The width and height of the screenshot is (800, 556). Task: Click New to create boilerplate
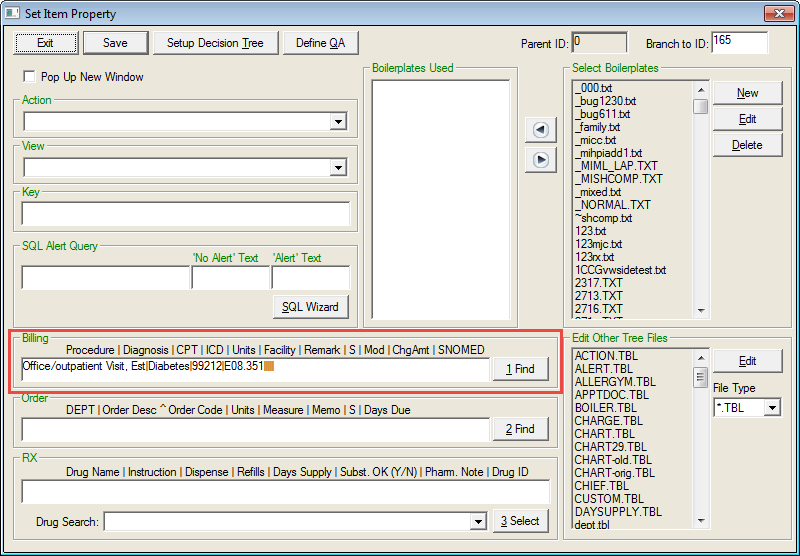tap(747, 93)
